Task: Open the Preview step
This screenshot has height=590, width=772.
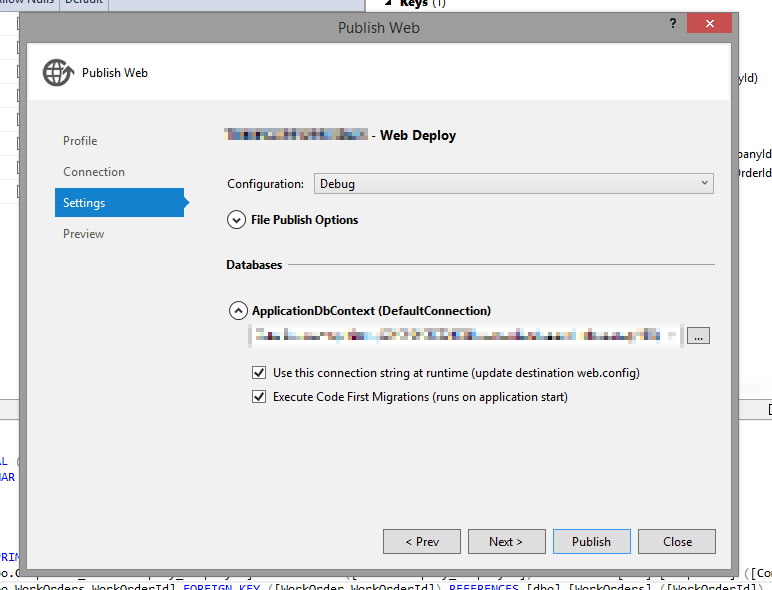Action: (x=84, y=234)
